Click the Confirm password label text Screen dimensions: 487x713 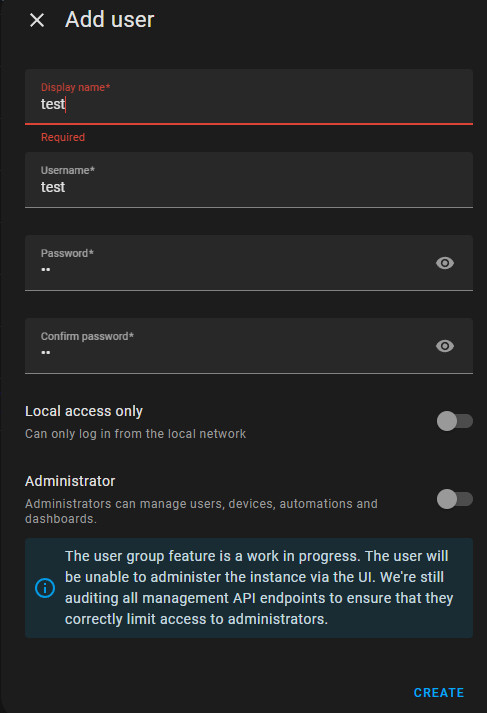[x=87, y=336]
